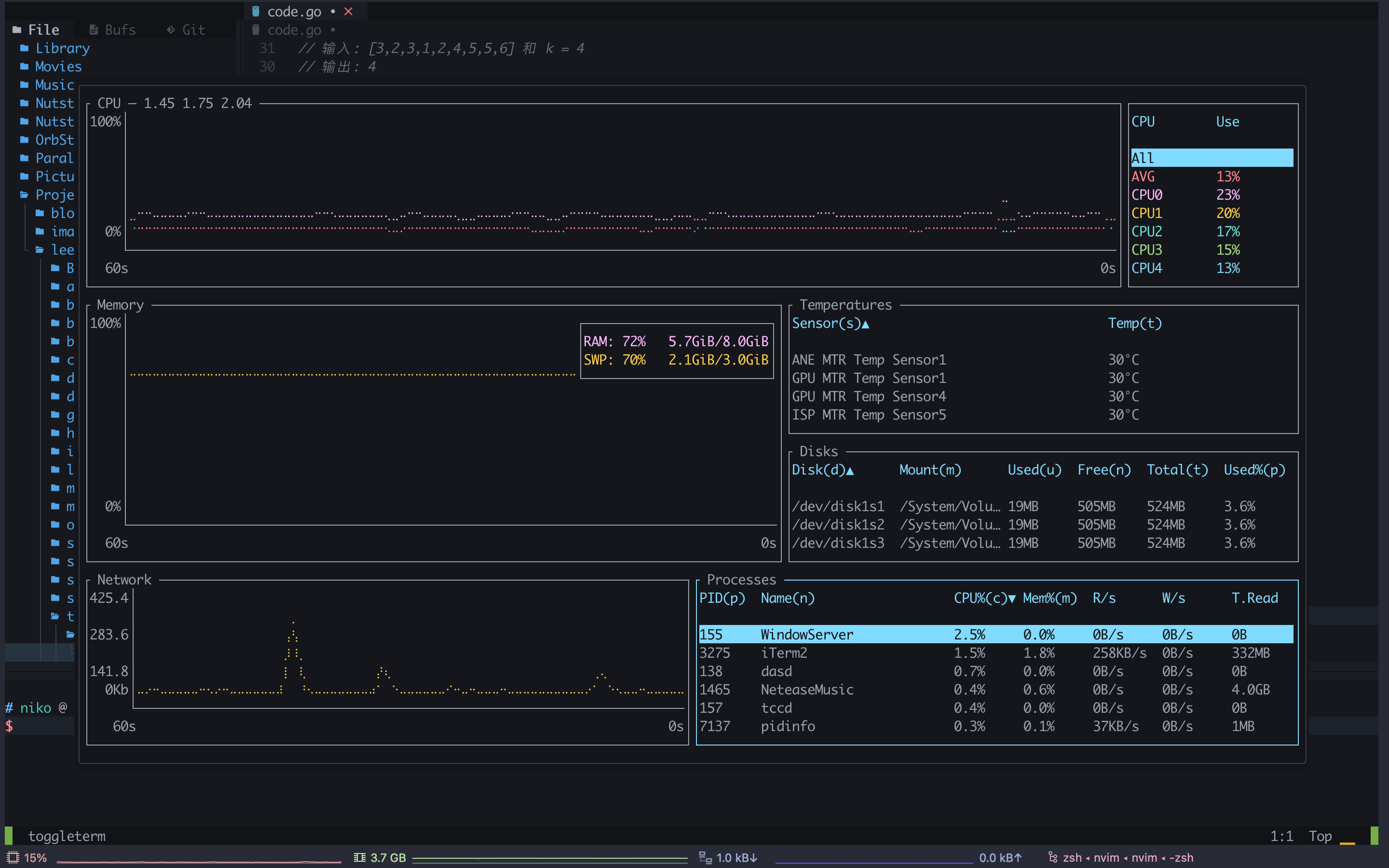The image size is (1389, 868).
Task: Select the CPU2 row
Action: [x=1212, y=232]
